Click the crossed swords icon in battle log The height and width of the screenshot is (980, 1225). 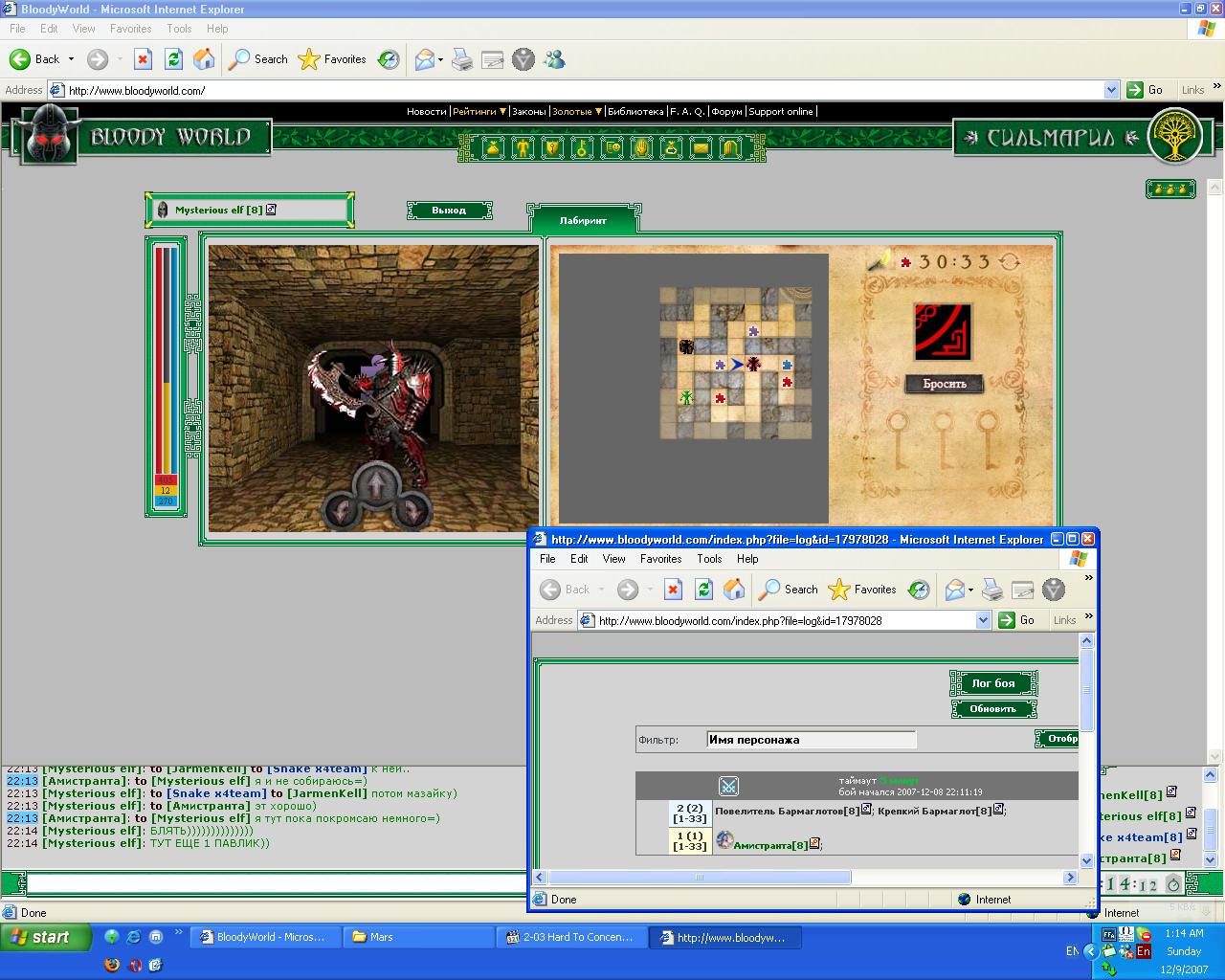coord(728,787)
